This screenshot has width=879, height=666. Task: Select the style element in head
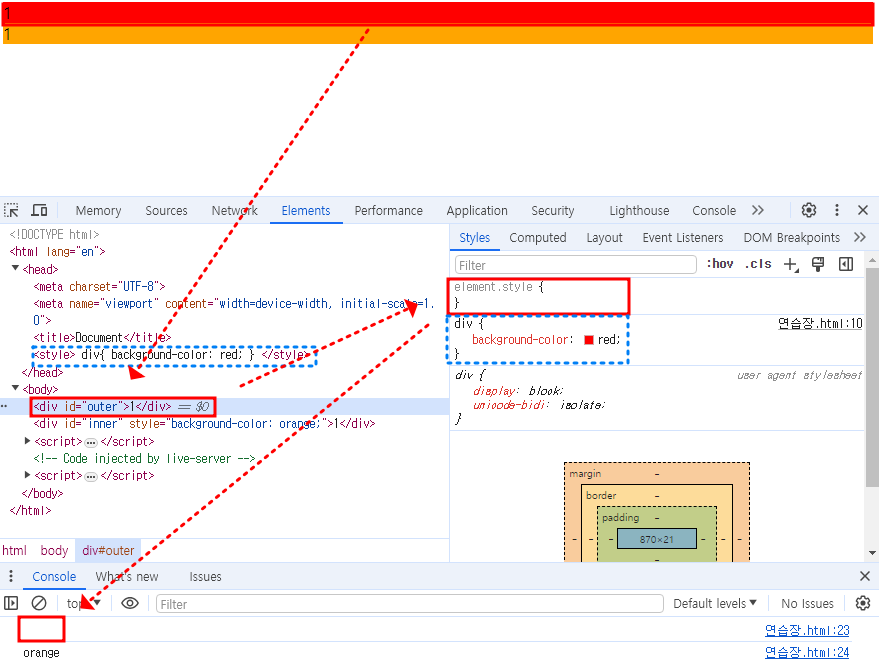[170, 354]
